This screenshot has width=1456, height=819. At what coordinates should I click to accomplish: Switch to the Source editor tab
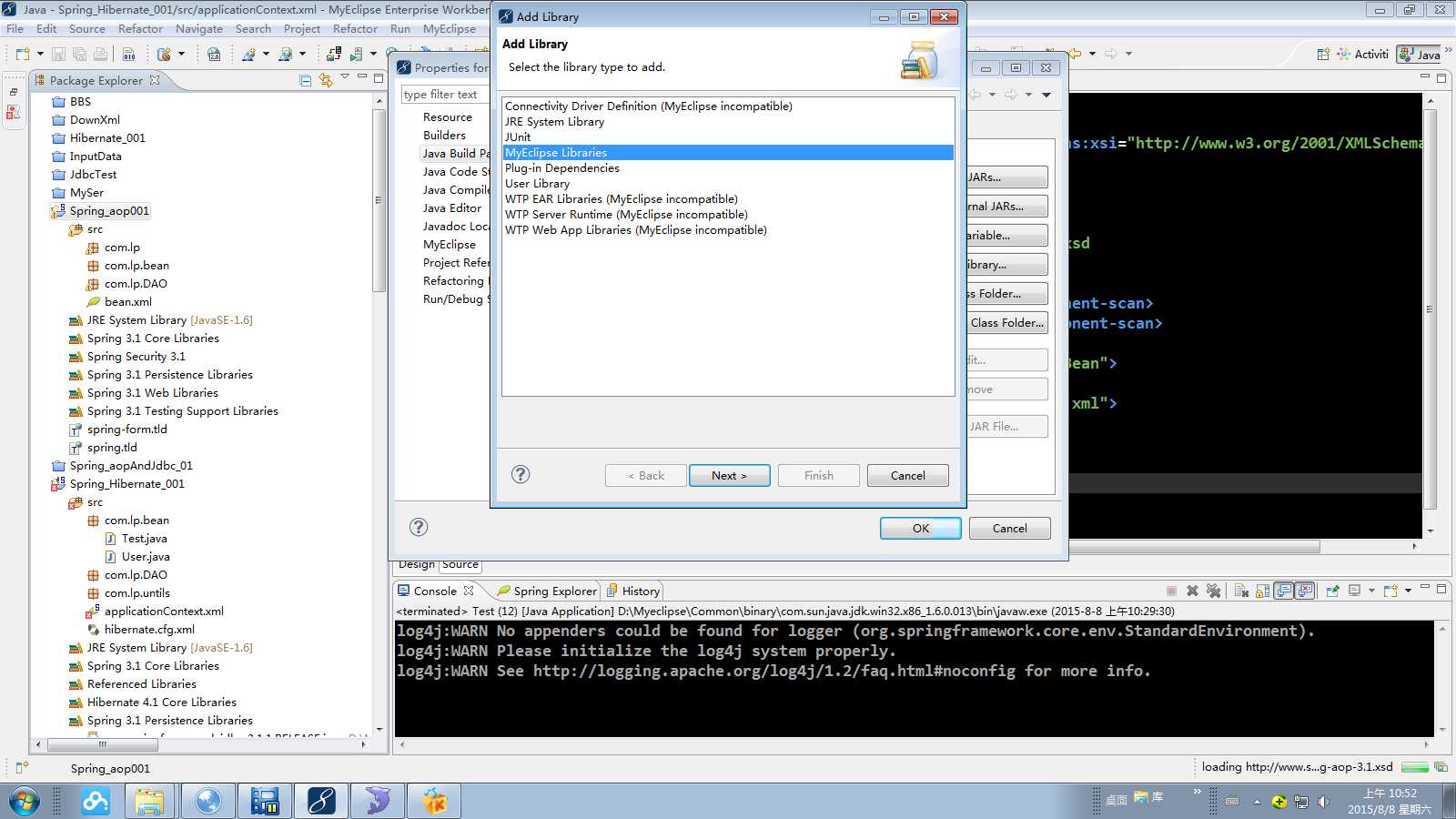460,565
